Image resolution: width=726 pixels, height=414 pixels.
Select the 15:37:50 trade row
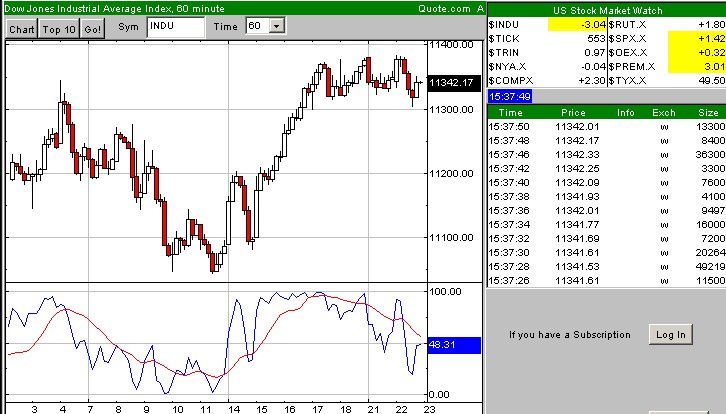pos(607,126)
